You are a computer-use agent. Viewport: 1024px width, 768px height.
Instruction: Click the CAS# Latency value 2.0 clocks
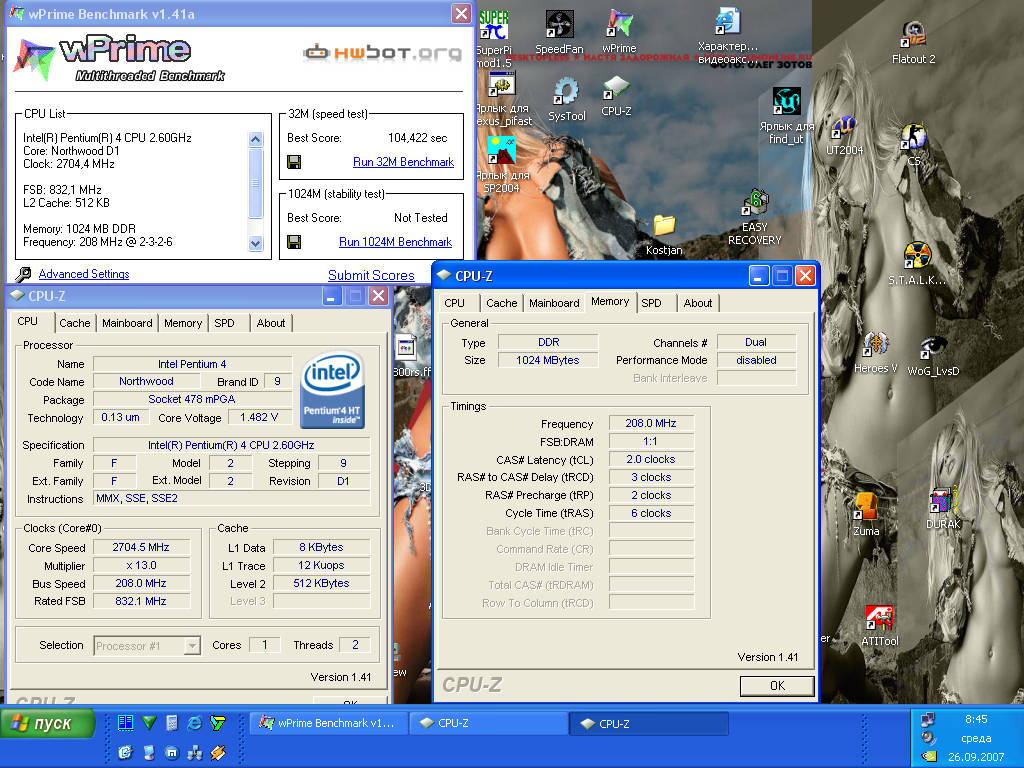650,459
